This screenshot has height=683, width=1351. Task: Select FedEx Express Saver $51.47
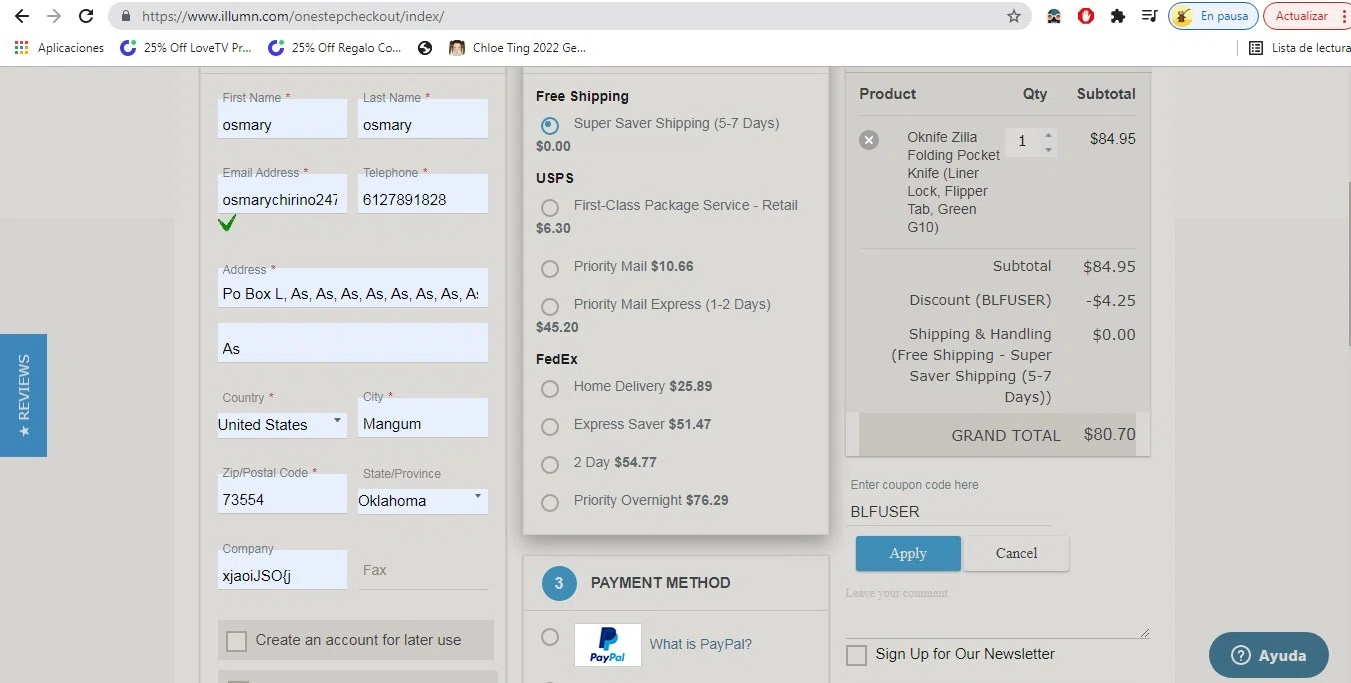pos(550,427)
